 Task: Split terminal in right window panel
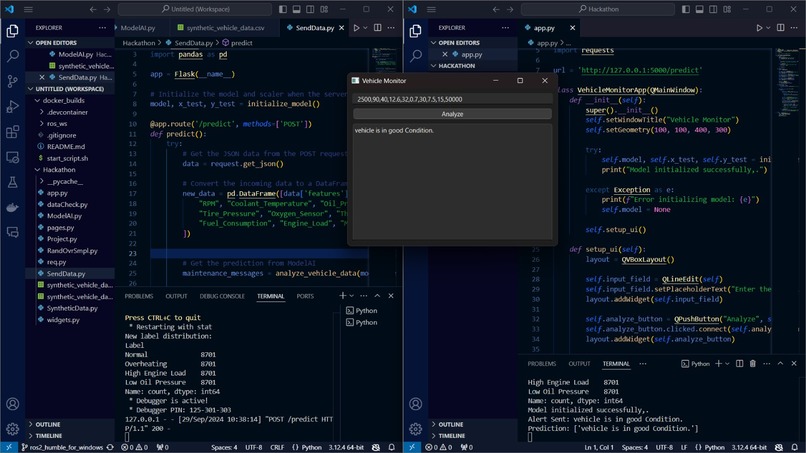pyautogui.click(x=739, y=364)
